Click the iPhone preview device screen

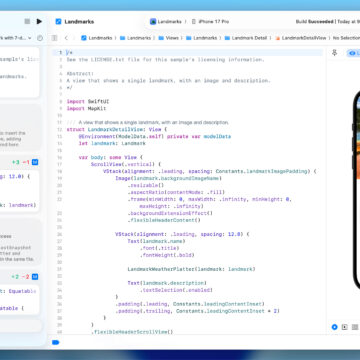tap(358, 190)
